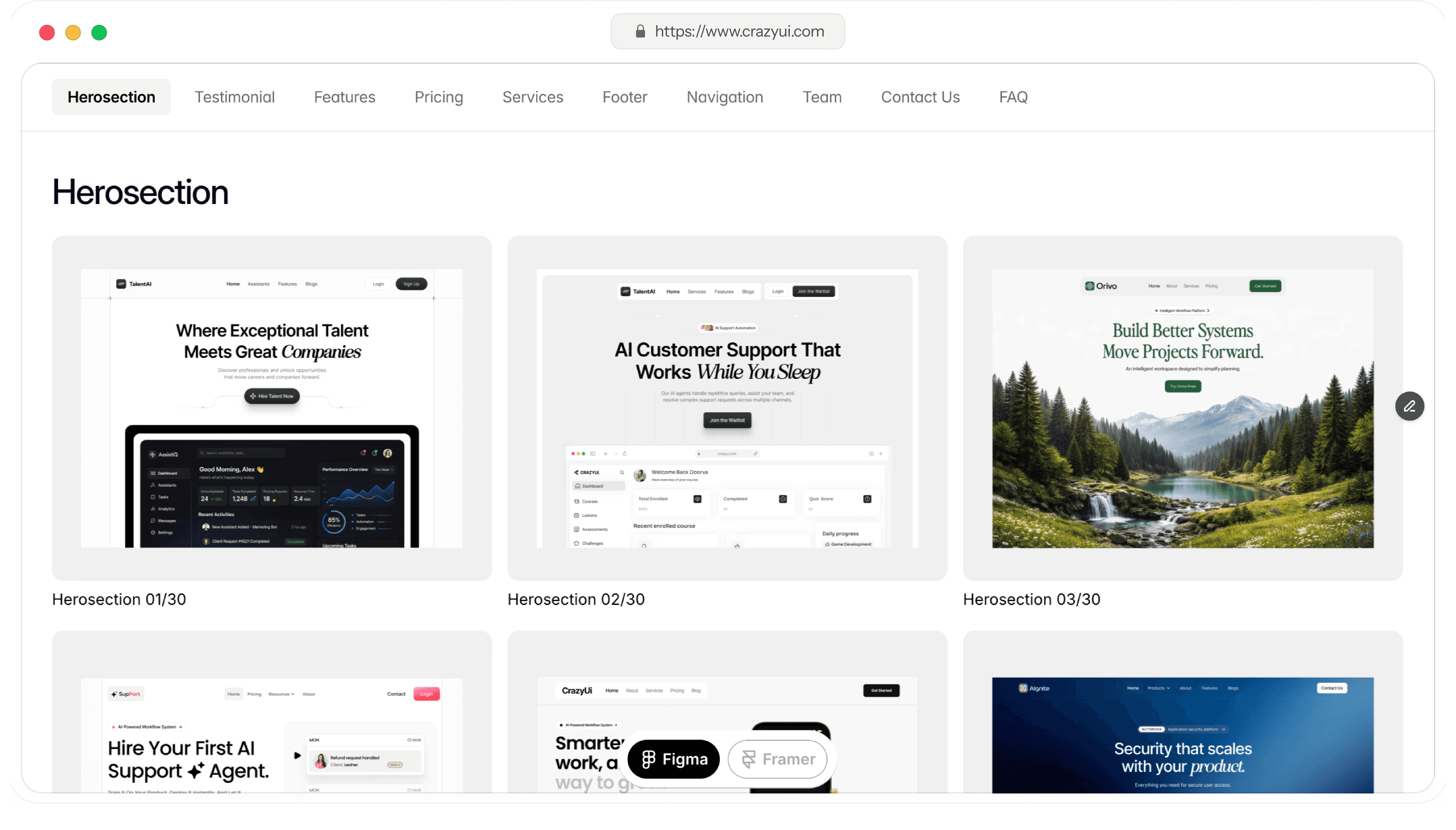Open the SupPort AI Agent hero thumbnail
The image size is (1456, 830).
[271, 734]
